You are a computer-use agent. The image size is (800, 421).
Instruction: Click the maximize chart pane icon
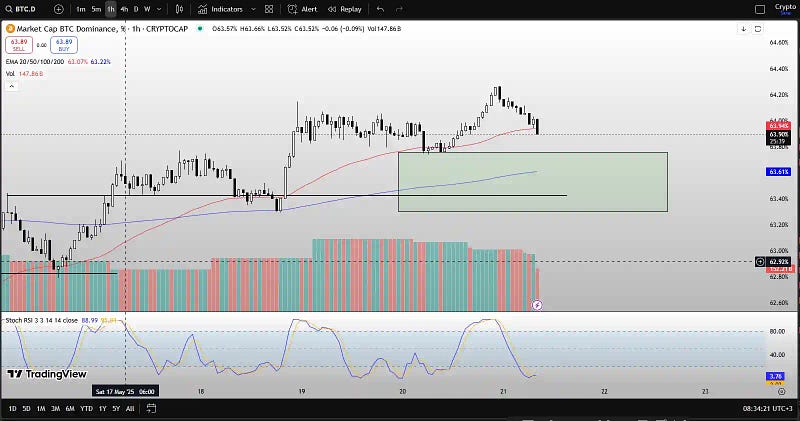[758, 29]
